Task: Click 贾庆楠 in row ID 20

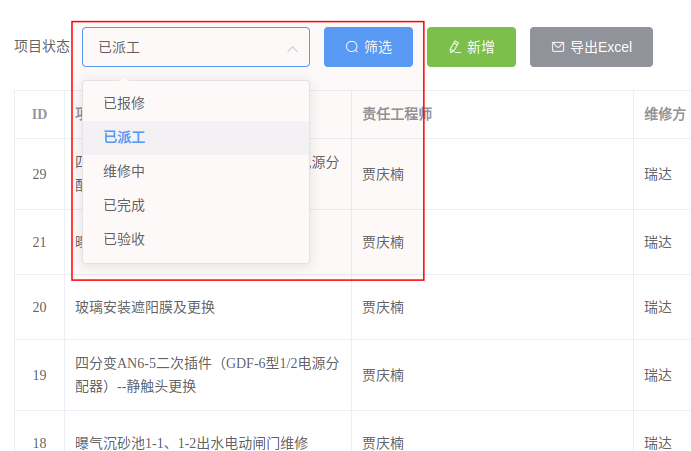Action: pos(383,307)
